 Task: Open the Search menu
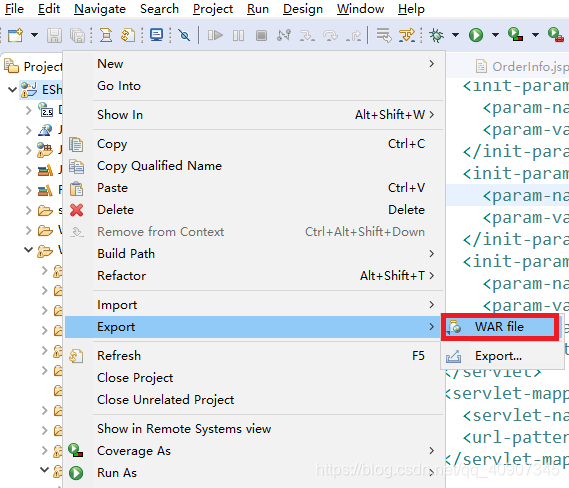click(159, 9)
